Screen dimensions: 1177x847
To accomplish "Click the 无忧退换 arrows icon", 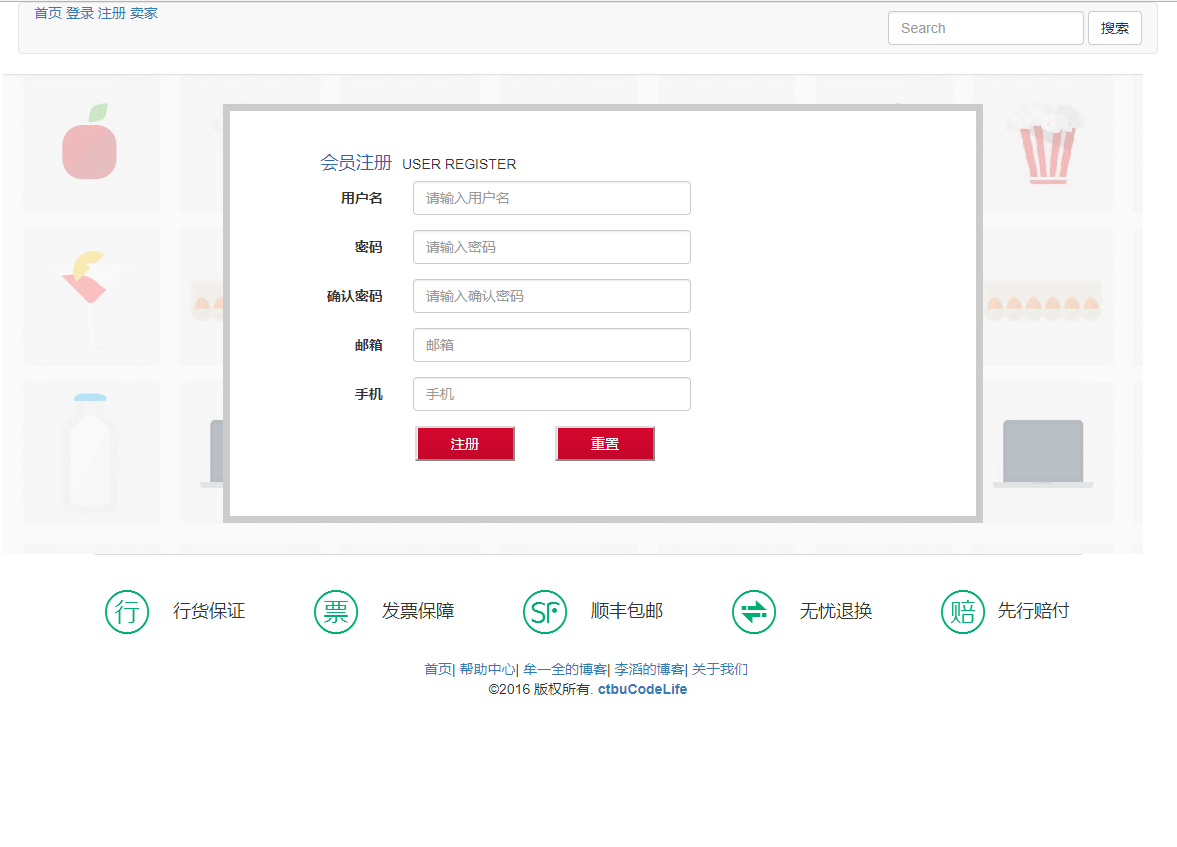I will (753, 611).
